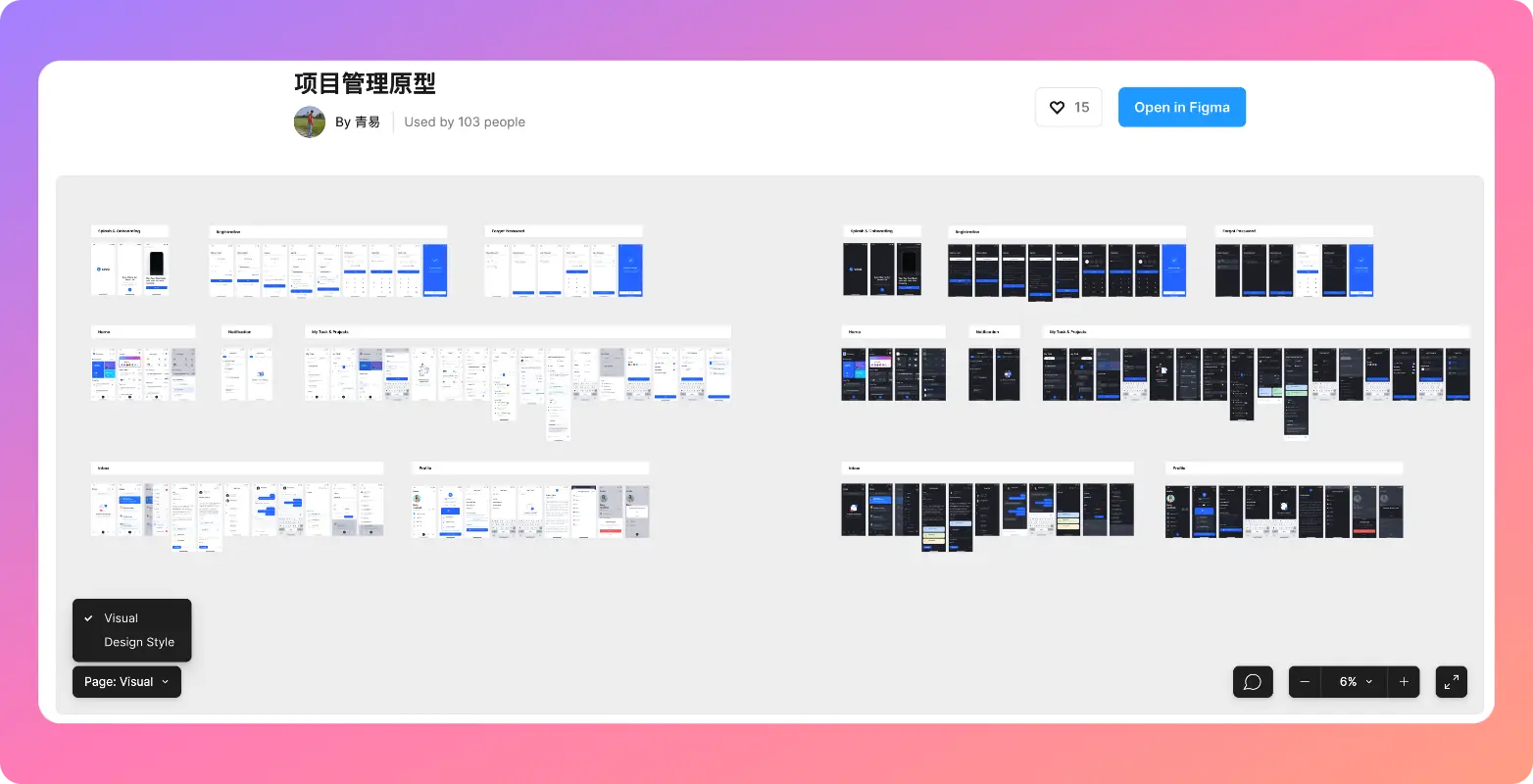Select the checked Visual page option
Viewport: 1533px width, 784px height.
(x=122, y=618)
